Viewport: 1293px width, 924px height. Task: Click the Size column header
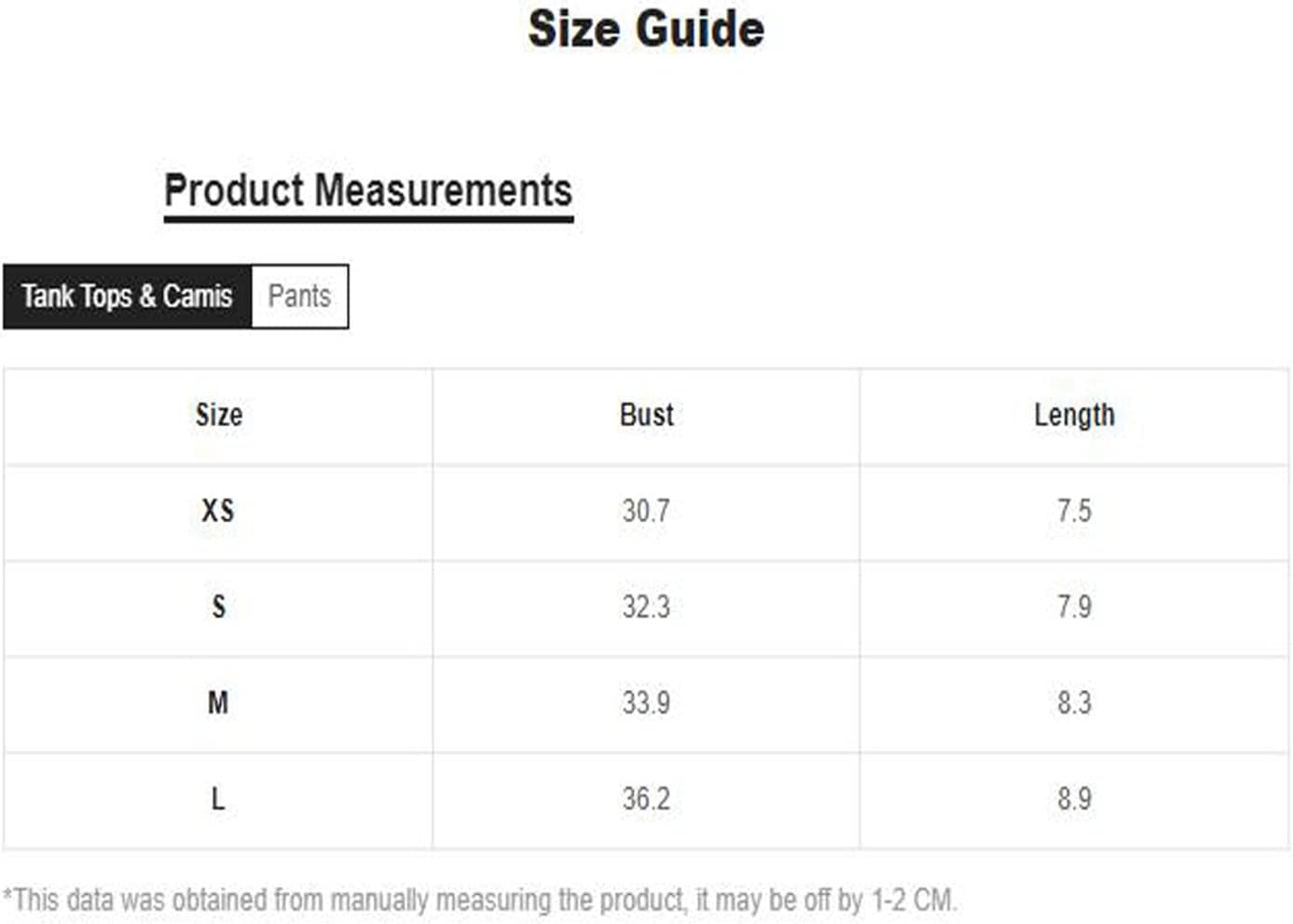(219, 415)
